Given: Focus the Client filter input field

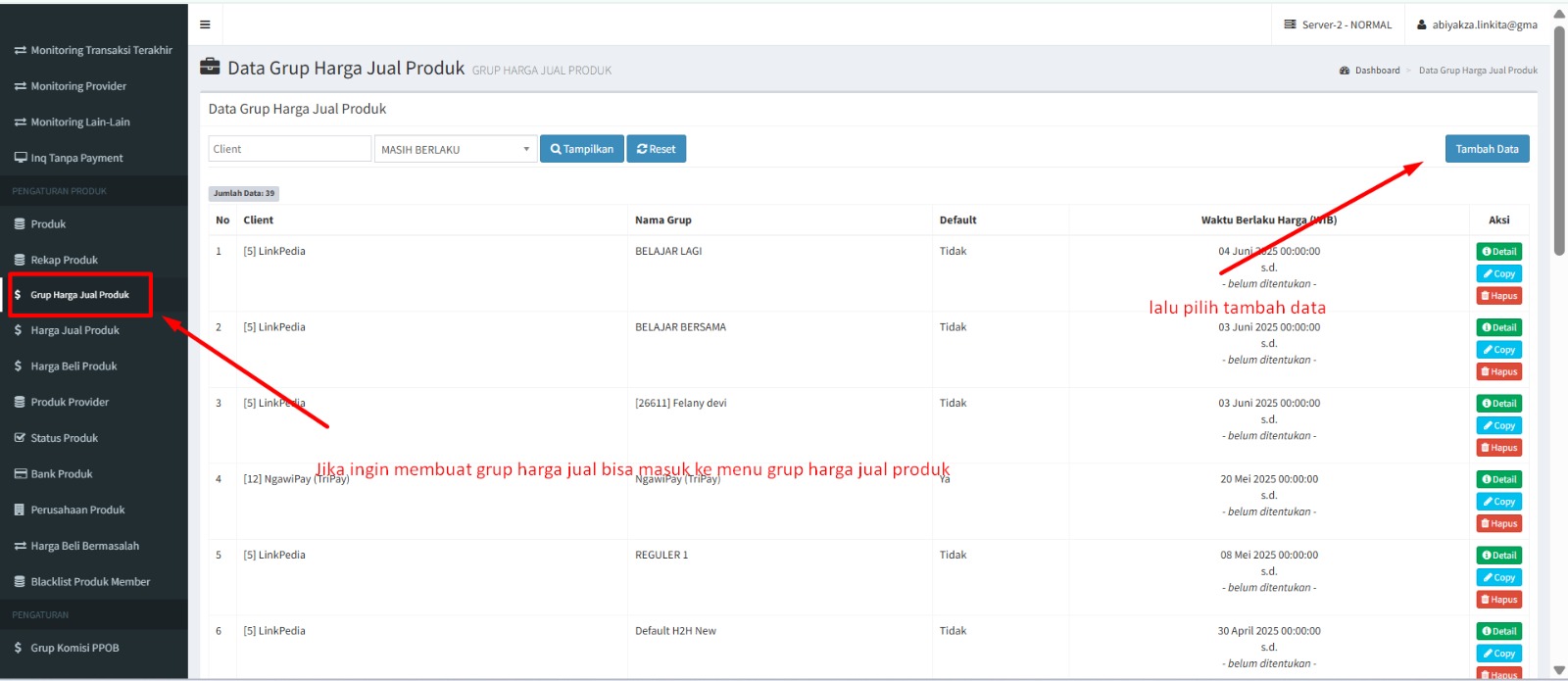Looking at the screenshot, I should coord(289,149).
